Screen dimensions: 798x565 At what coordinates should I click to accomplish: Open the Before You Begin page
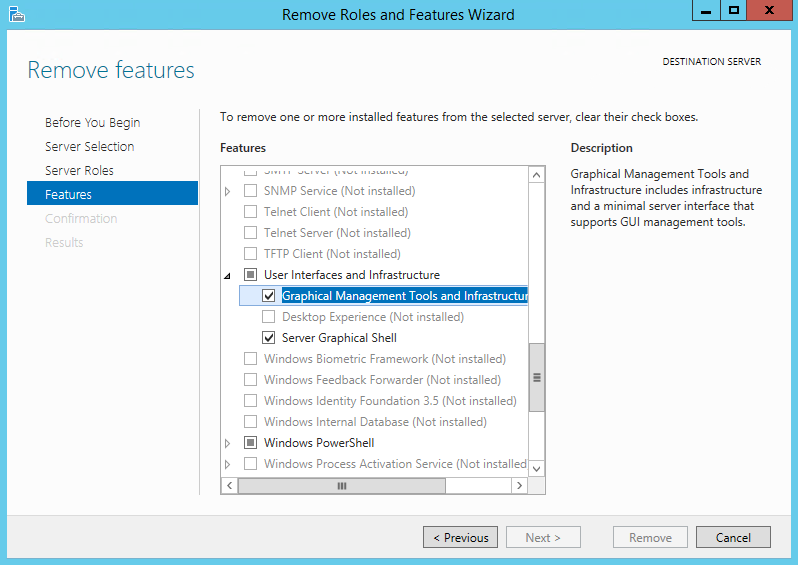pyautogui.click(x=93, y=123)
